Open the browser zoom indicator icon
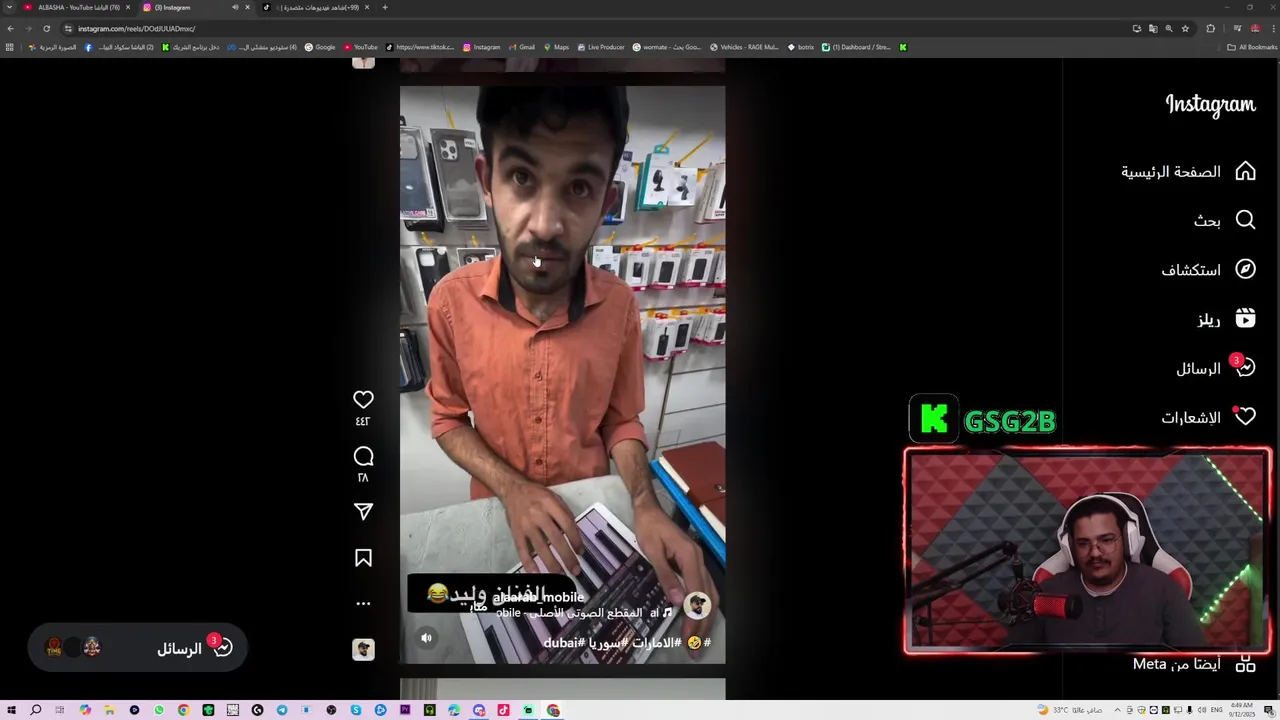Screen dimensions: 1280x720 click(1168, 28)
